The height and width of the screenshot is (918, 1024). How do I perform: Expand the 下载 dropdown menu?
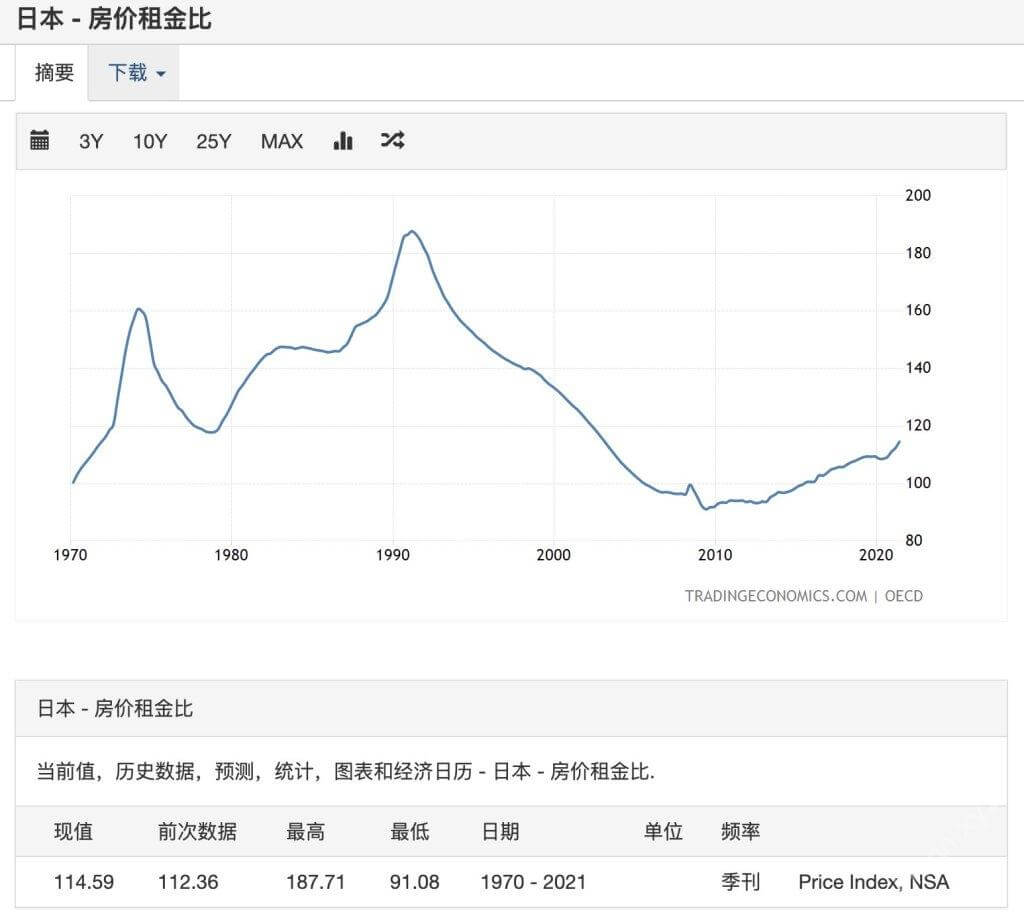[x=136, y=73]
